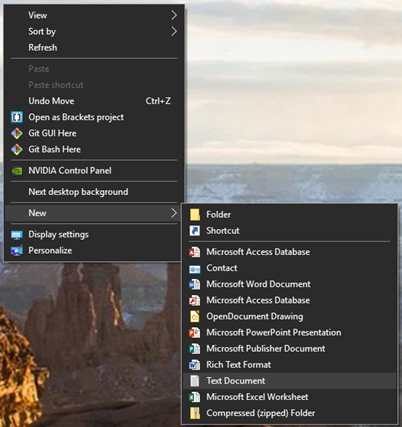Click the OpenDocument Drawing icon
This screenshot has height=427, width=402.
point(195,316)
